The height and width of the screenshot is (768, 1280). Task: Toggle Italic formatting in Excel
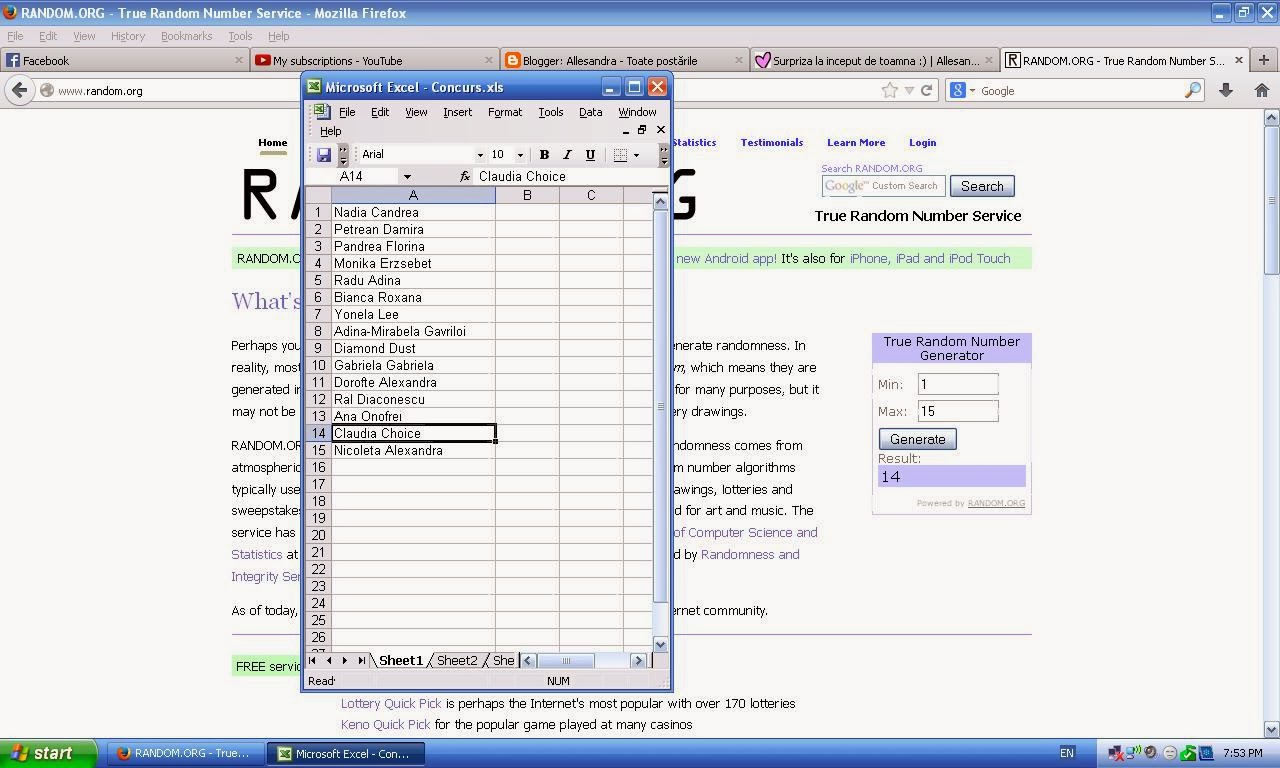click(x=567, y=155)
